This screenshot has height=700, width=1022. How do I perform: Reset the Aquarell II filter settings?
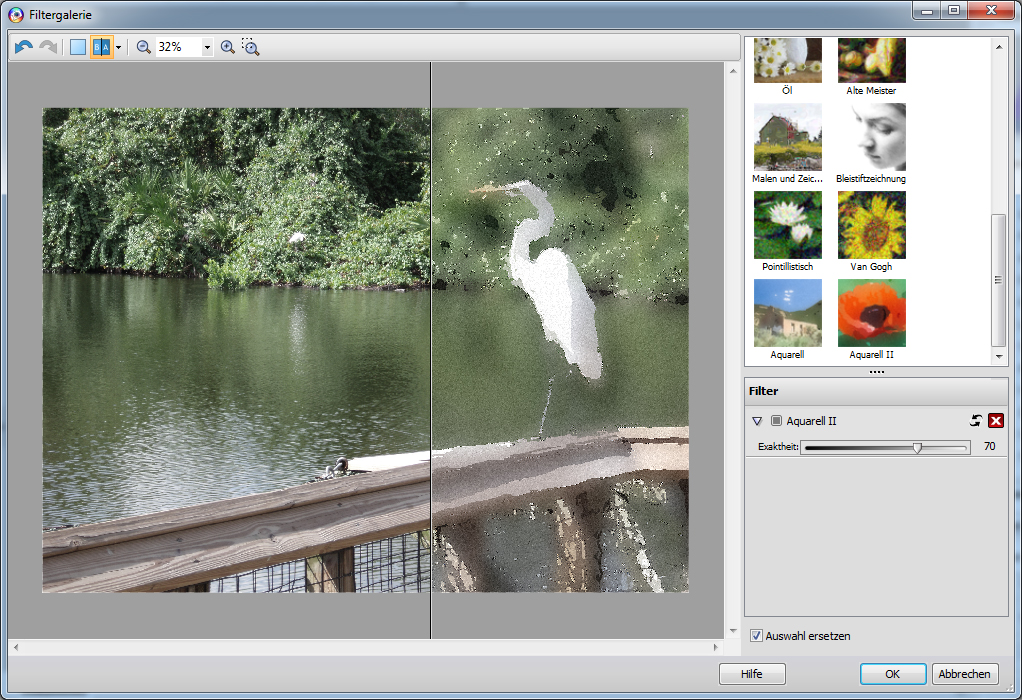click(976, 421)
